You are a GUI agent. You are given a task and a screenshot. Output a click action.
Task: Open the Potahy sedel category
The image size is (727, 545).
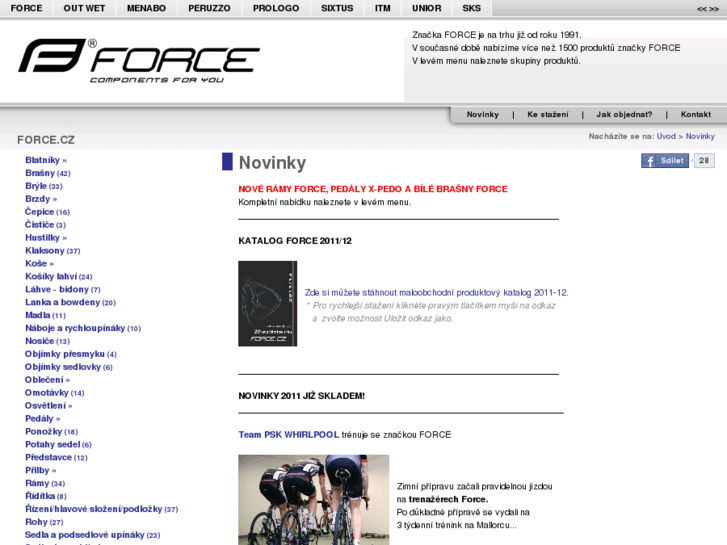point(58,445)
